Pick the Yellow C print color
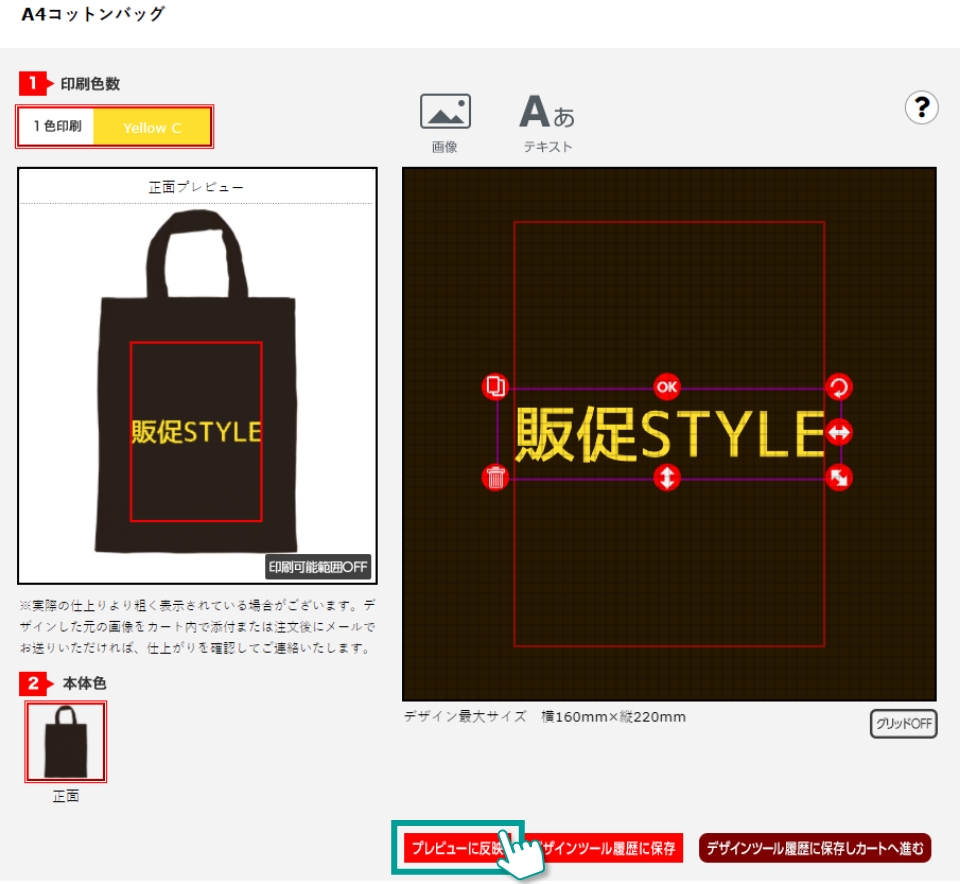960x884 pixels. point(152,127)
